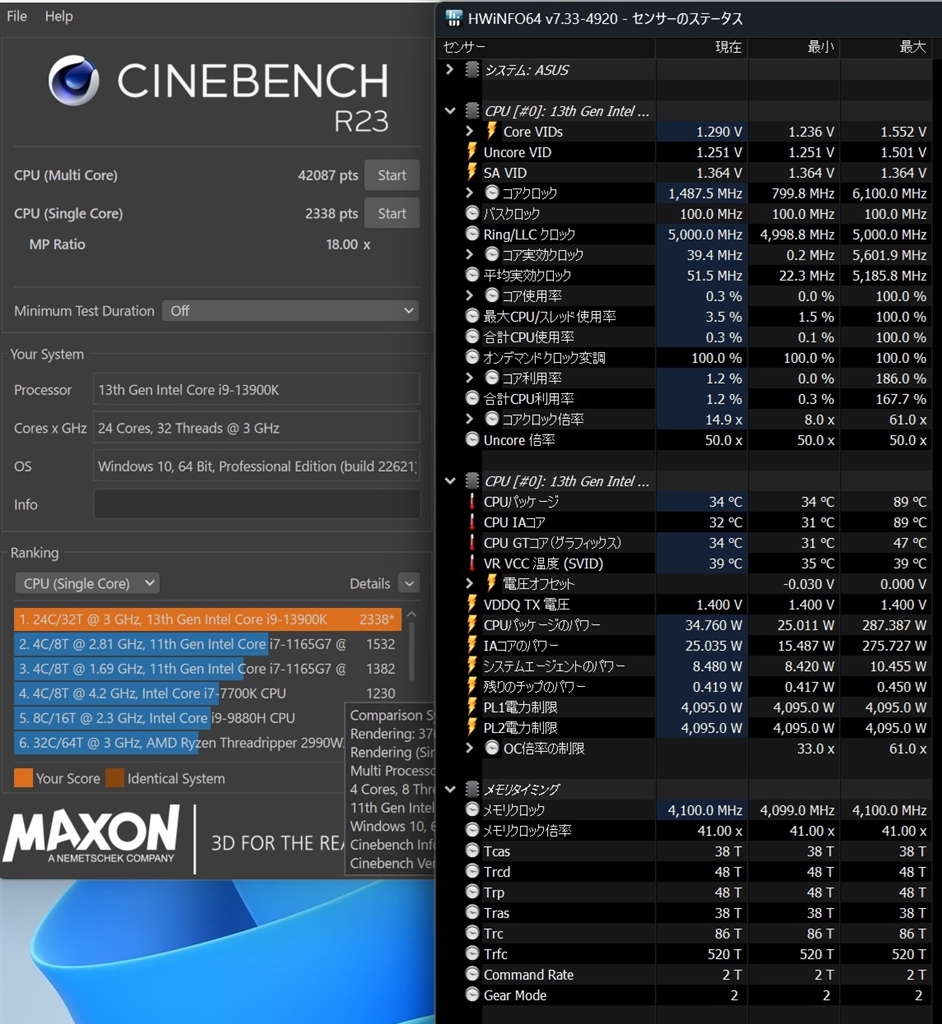The width and height of the screenshot is (942, 1024).
Task: Click the lightning icon beside PL1電力制限
Action: point(472,707)
